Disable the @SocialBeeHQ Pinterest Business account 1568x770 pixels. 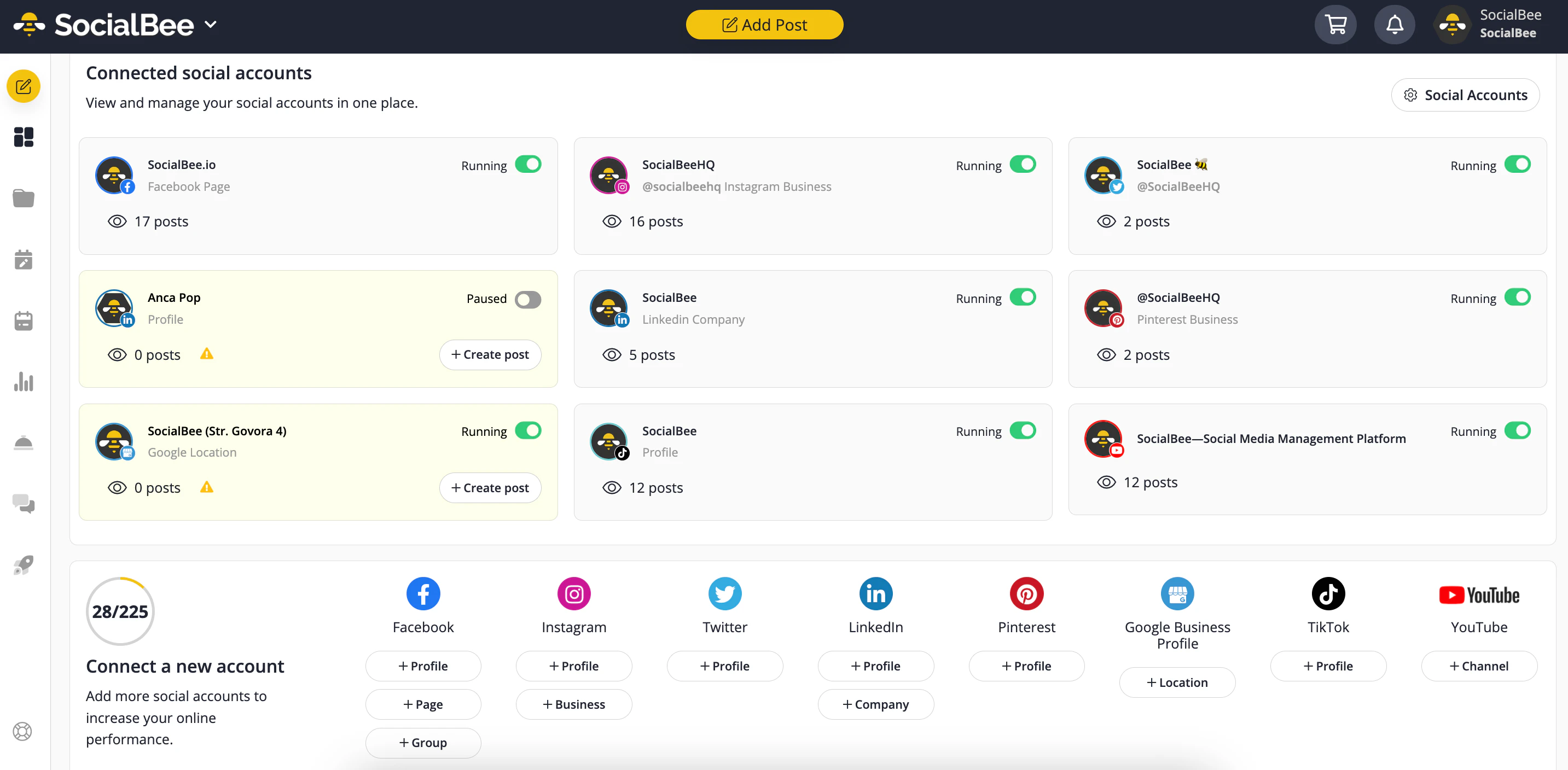tap(1518, 297)
